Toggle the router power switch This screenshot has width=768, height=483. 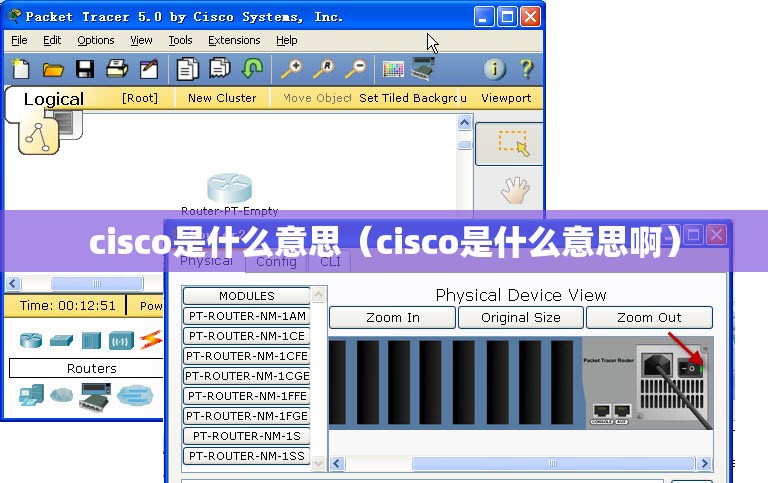(690, 368)
